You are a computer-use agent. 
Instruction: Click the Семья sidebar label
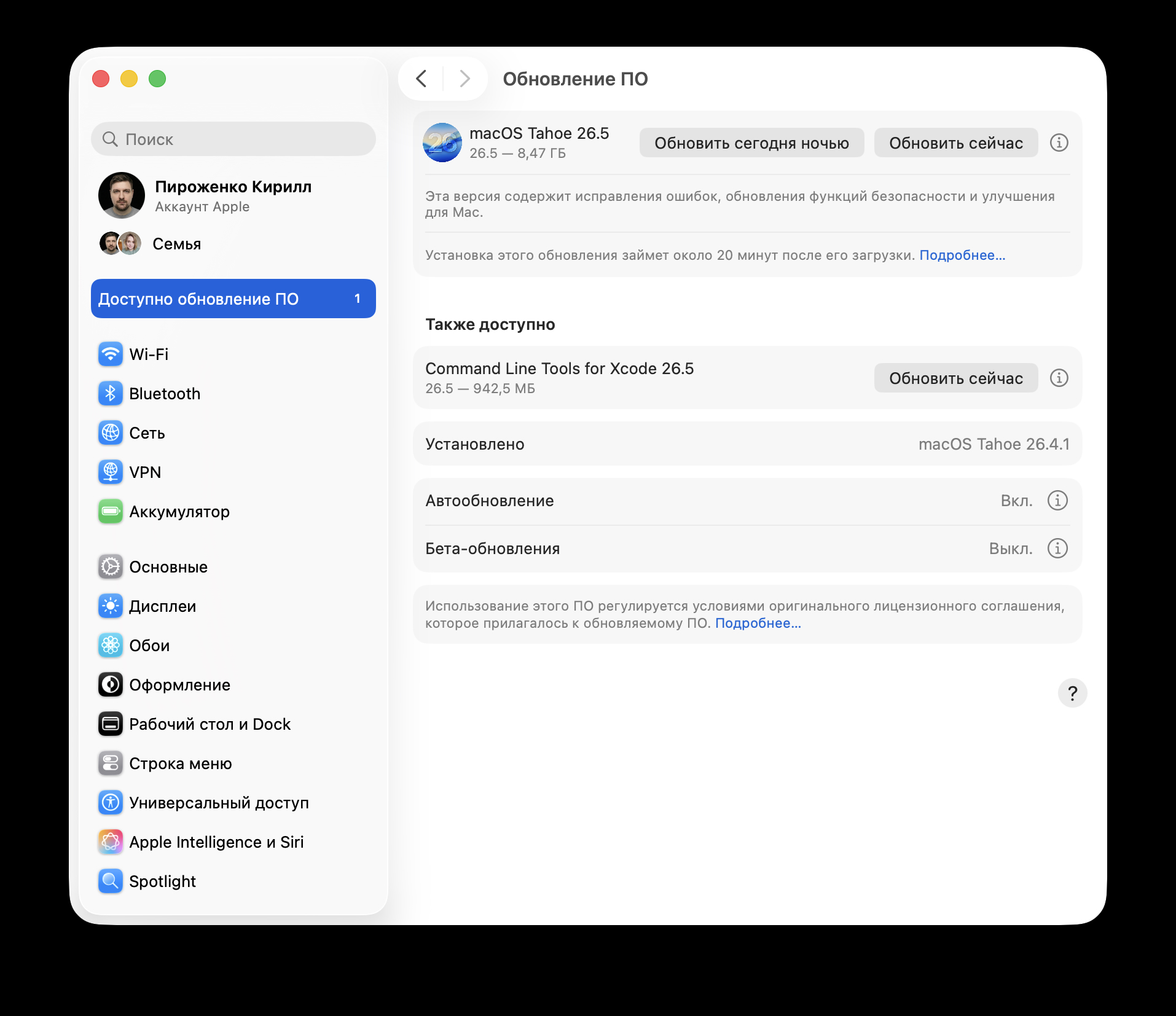pyautogui.click(x=177, y=244)
